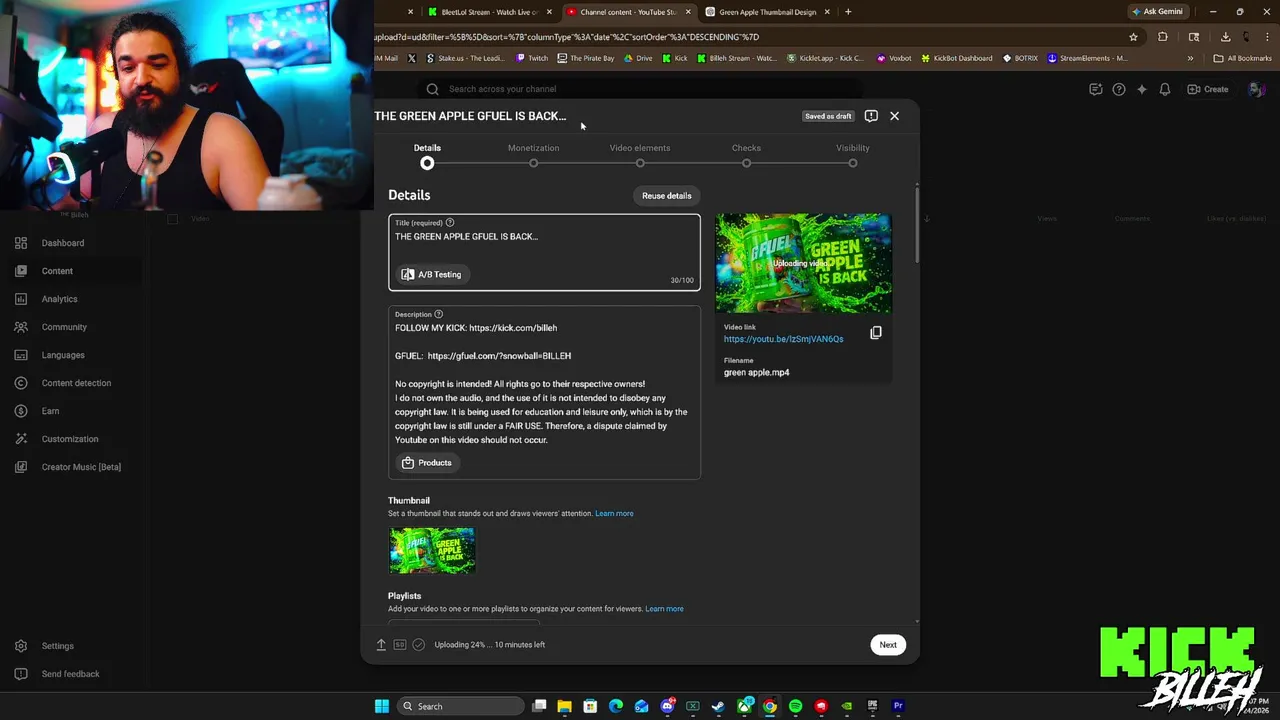Click the video preview player

pos(803,263)
